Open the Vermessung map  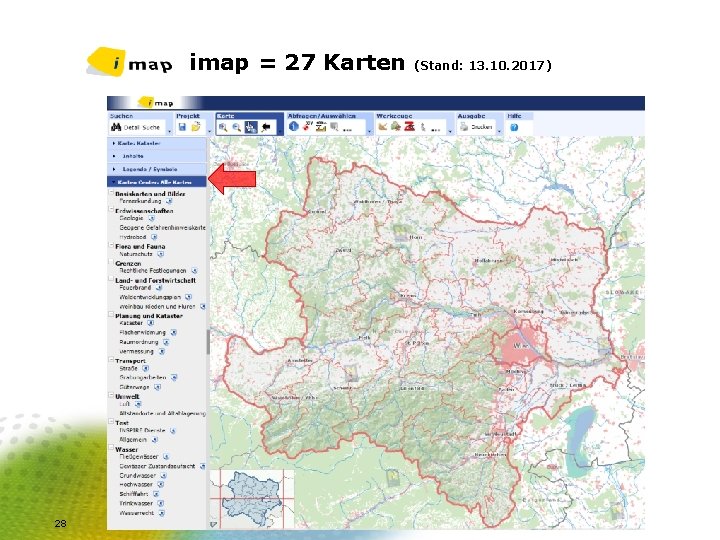click(x=136, y=351)
